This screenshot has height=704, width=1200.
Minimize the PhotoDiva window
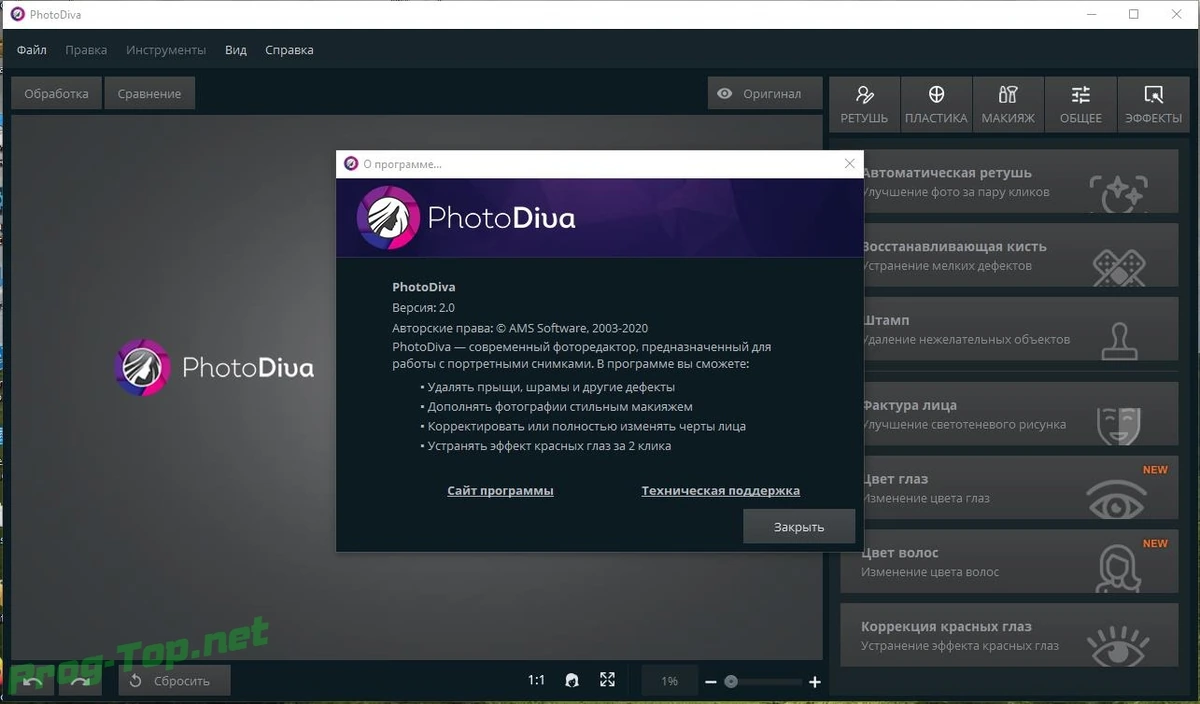coord(1089,14)
